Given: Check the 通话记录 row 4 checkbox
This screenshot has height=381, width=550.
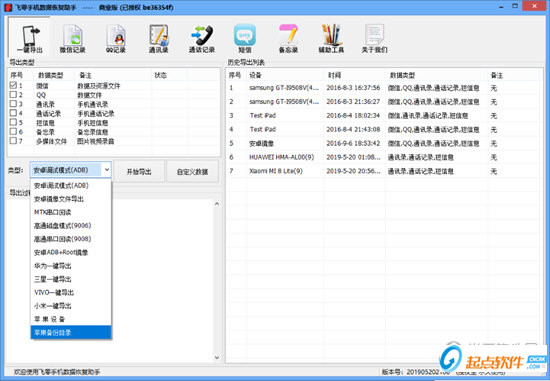Looking at the screenshot, I should pyautogui.click(x=13, y=113).
